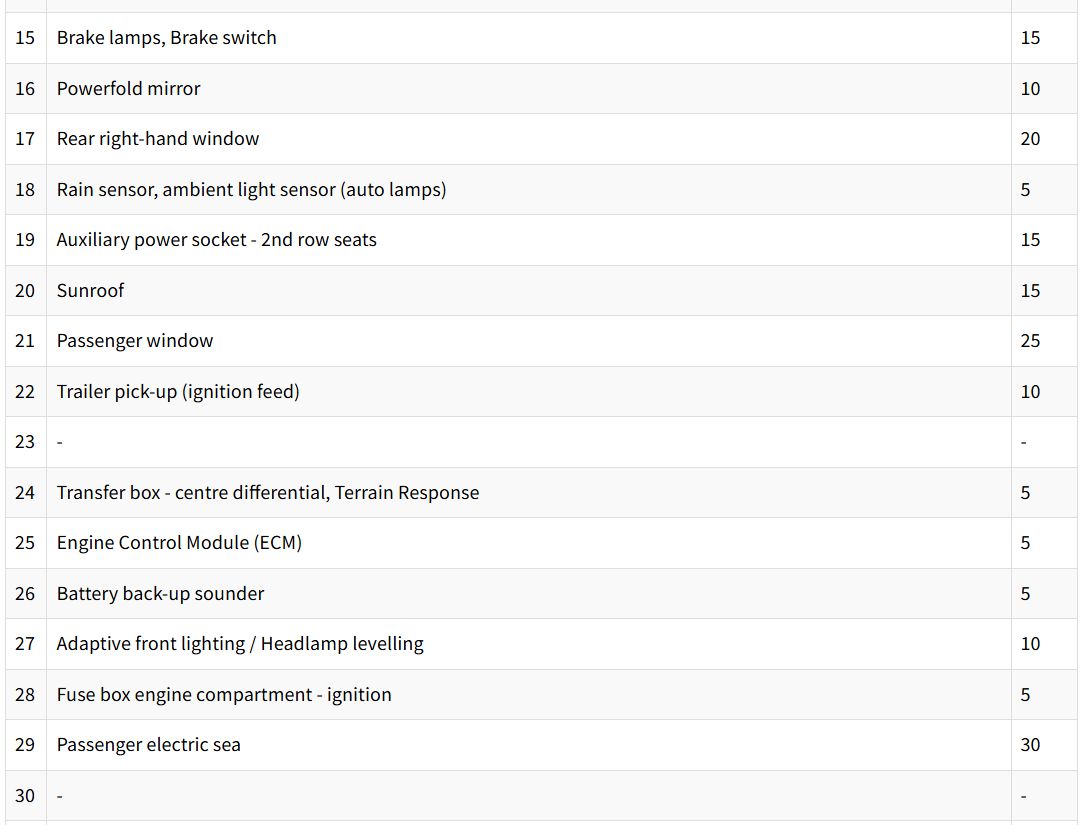The width and height of the screenshot is (1086, 825).
Task: Select the 'Powerfold mirror' table cell
Action: (x=128, y=89)
